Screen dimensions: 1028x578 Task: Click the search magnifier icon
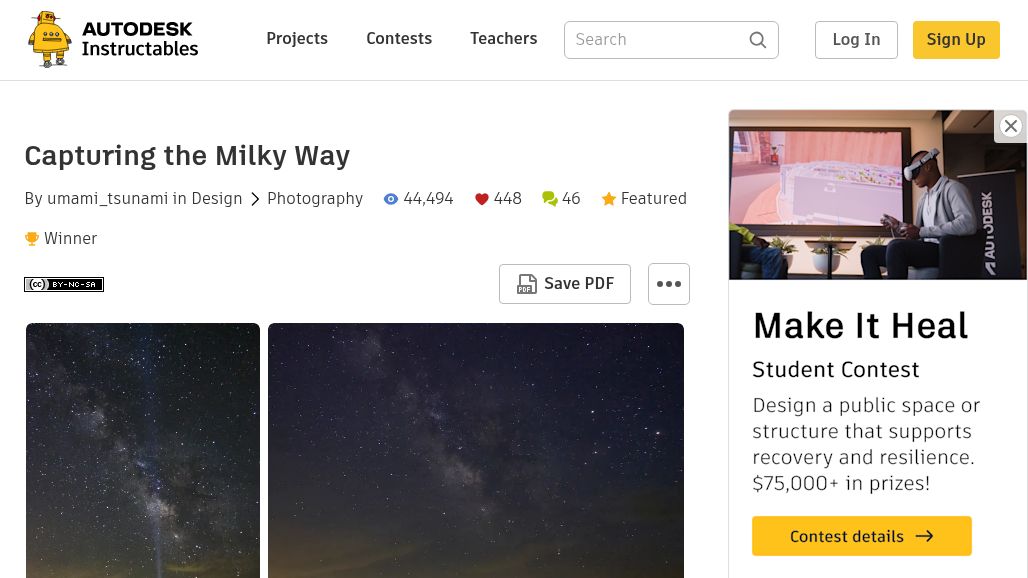[758, 40]
